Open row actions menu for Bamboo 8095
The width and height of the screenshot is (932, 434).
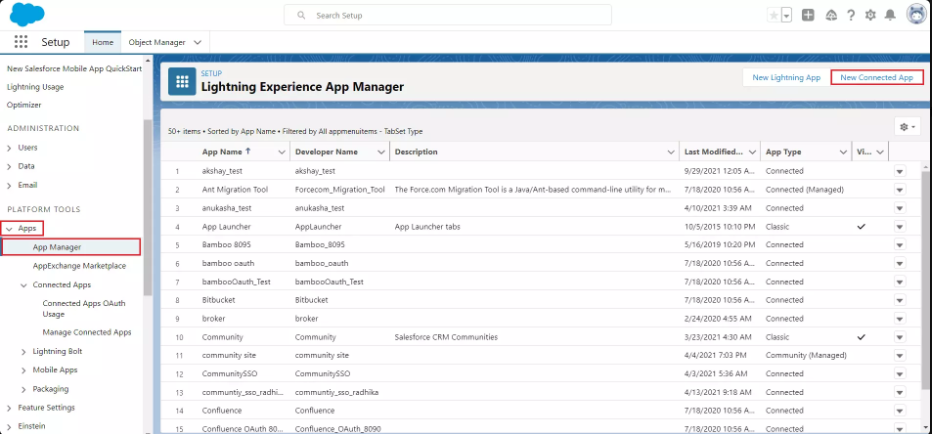tap(900, 245)
